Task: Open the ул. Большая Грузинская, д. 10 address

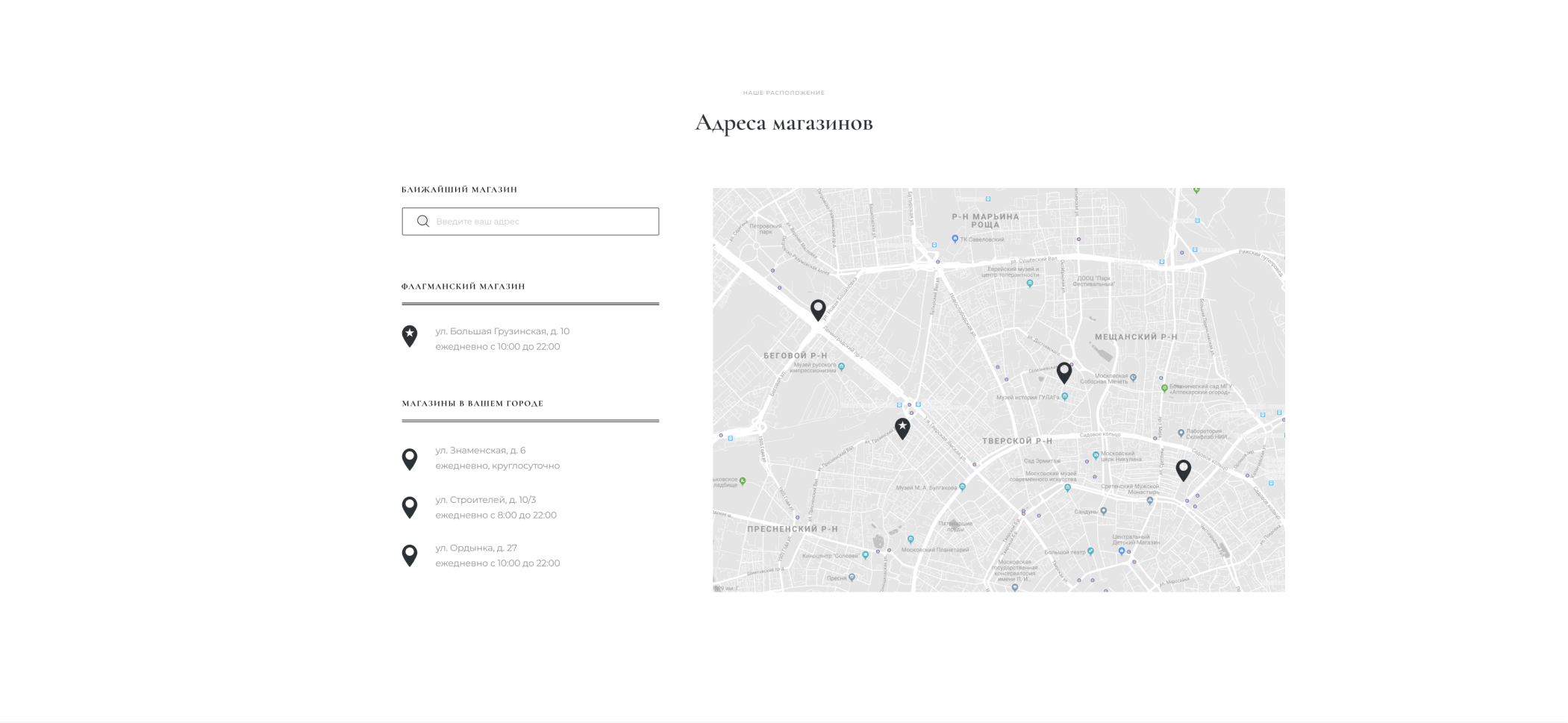Action: coord(502,331)
